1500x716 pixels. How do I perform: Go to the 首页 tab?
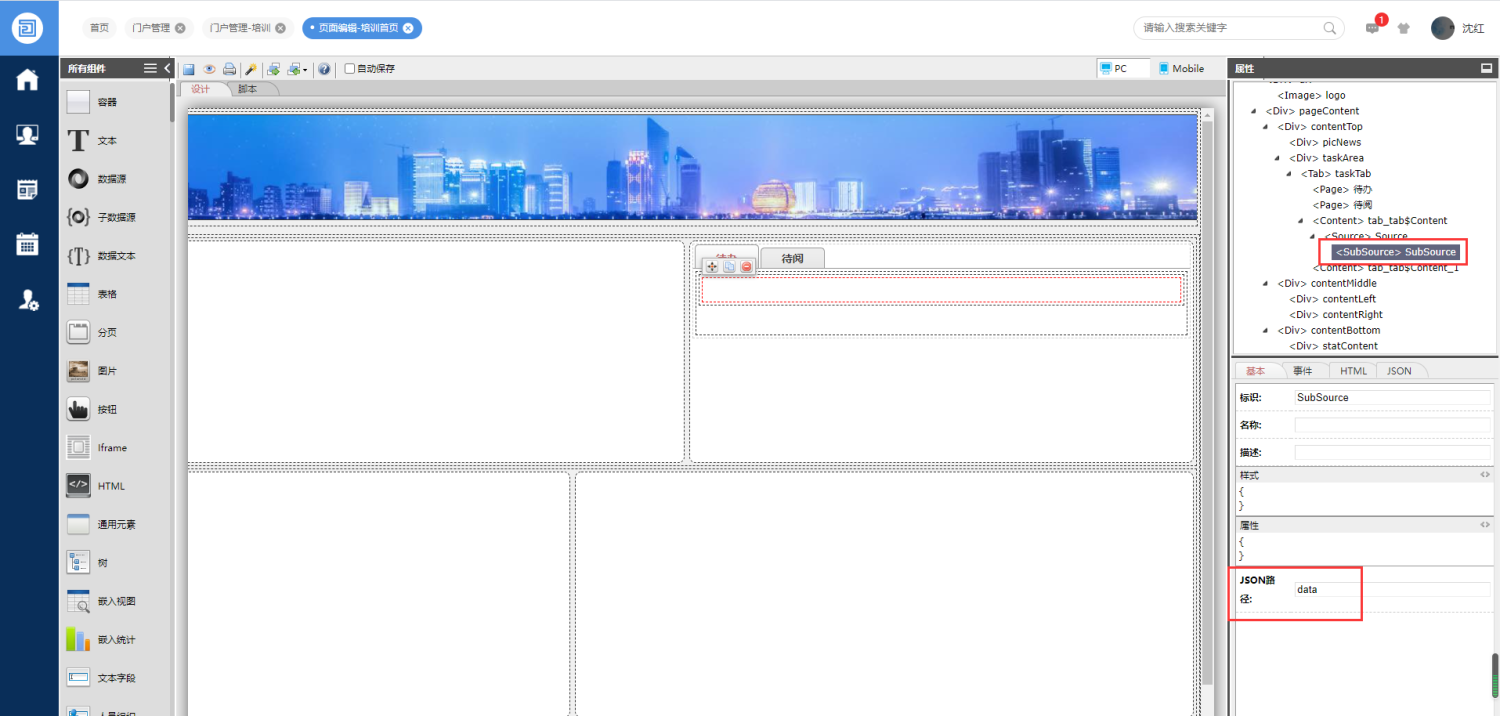coord(99,28)
